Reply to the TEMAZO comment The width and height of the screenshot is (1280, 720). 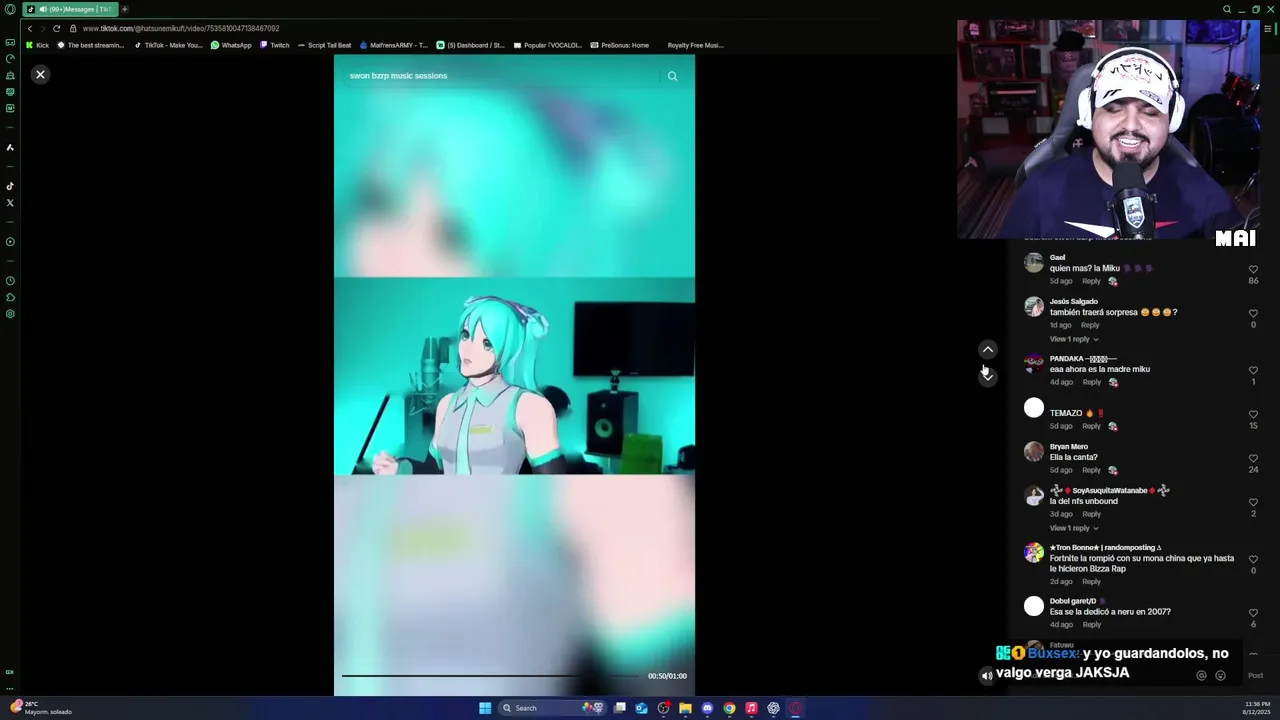coord(1091,426)
